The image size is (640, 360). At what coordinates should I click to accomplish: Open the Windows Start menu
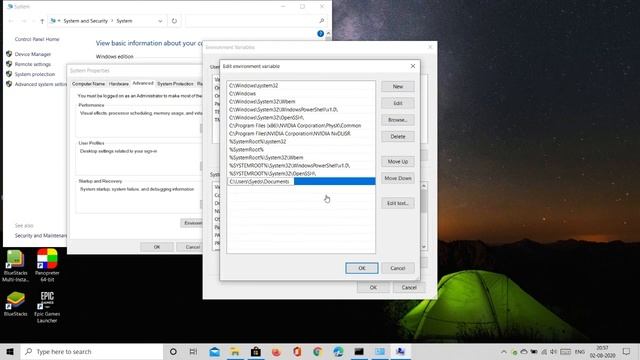pyautogui.click(x=10, y=351)
